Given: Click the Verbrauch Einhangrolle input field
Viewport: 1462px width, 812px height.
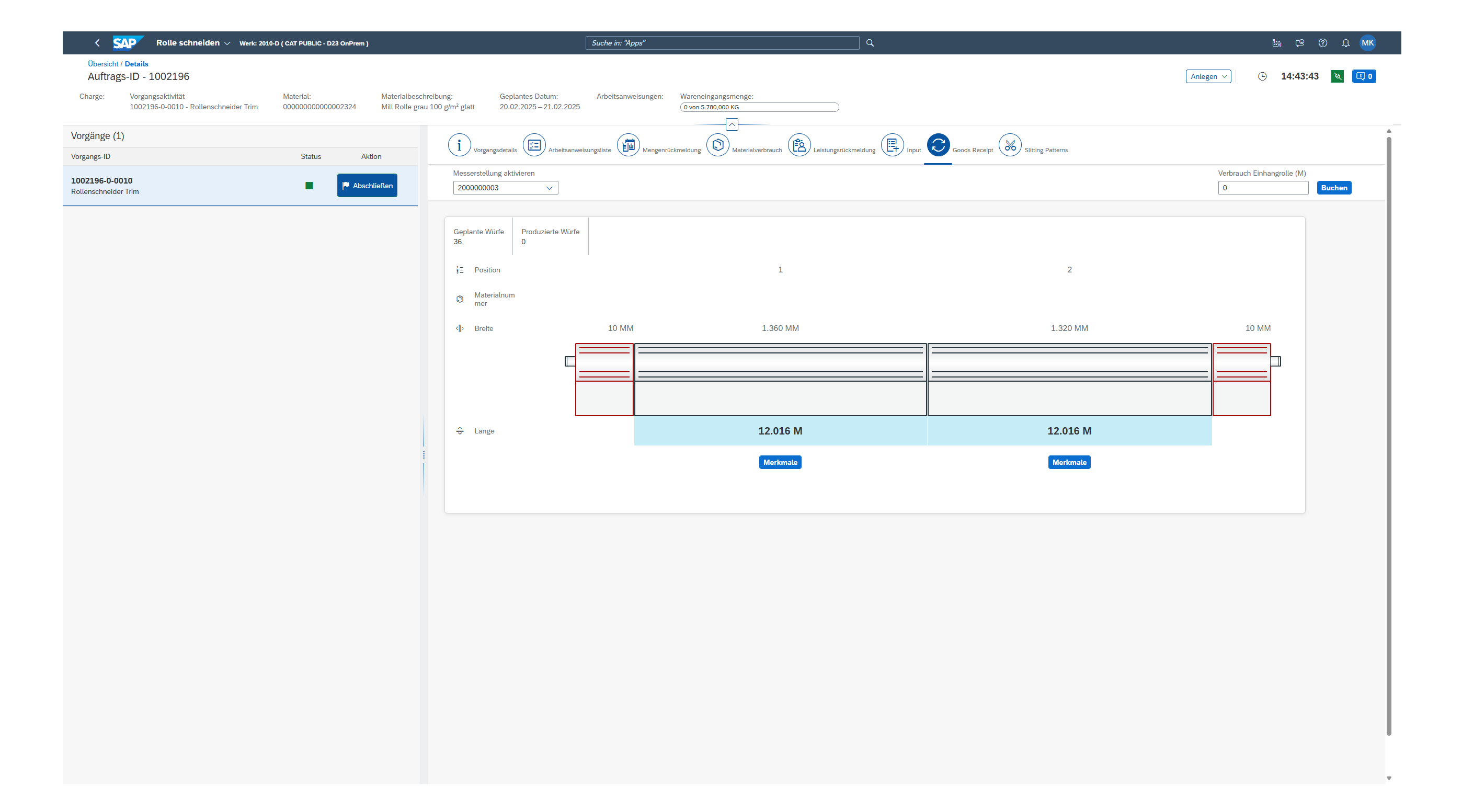Looking at the screenshot, I should (1262, 188).
